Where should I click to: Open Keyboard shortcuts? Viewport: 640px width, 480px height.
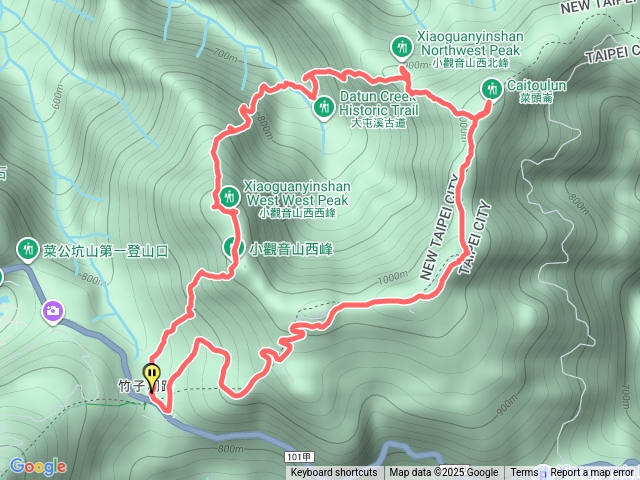pos(333,473)
